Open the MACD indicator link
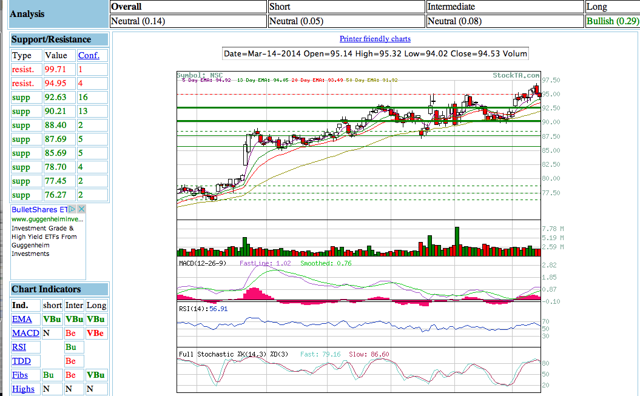 [x=26, y=333]
